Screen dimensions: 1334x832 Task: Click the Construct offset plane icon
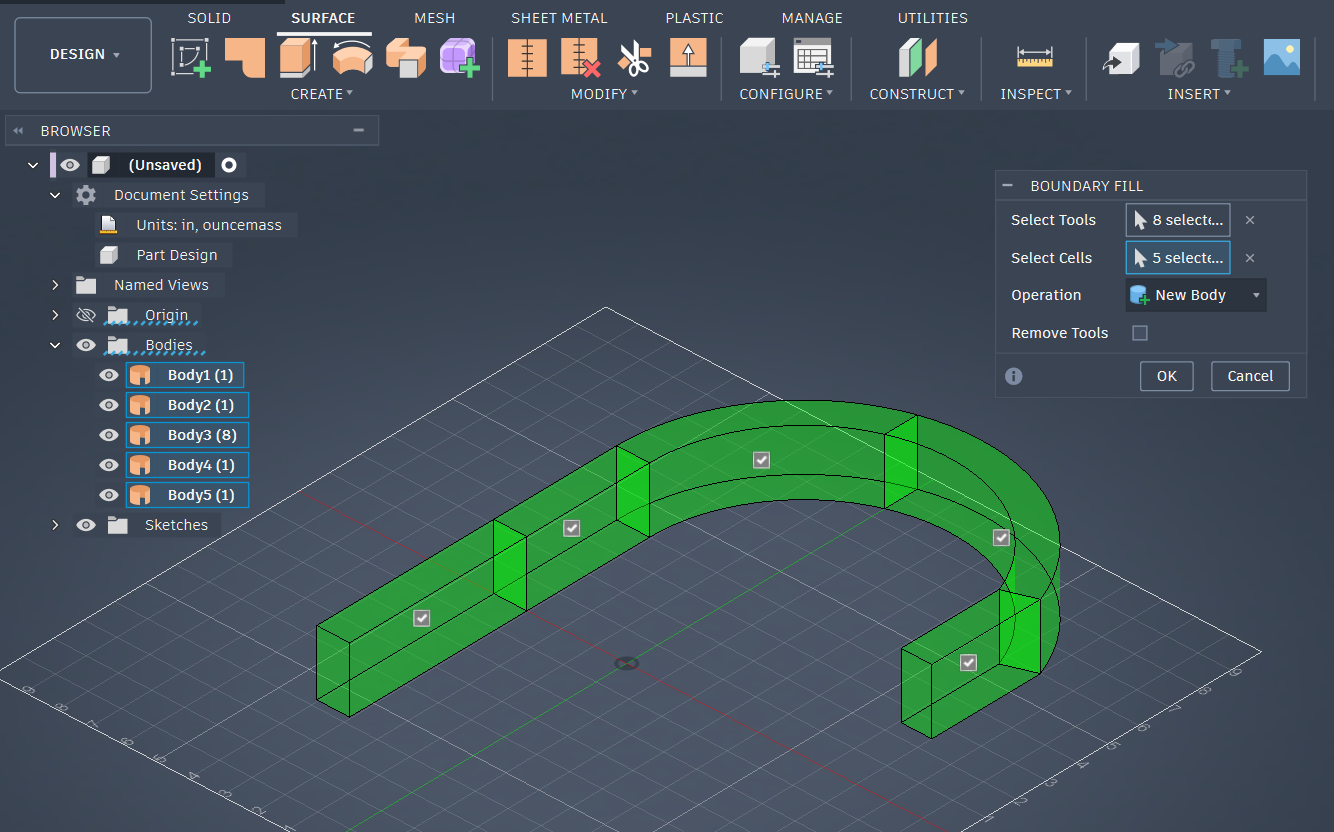coord(917,57)
